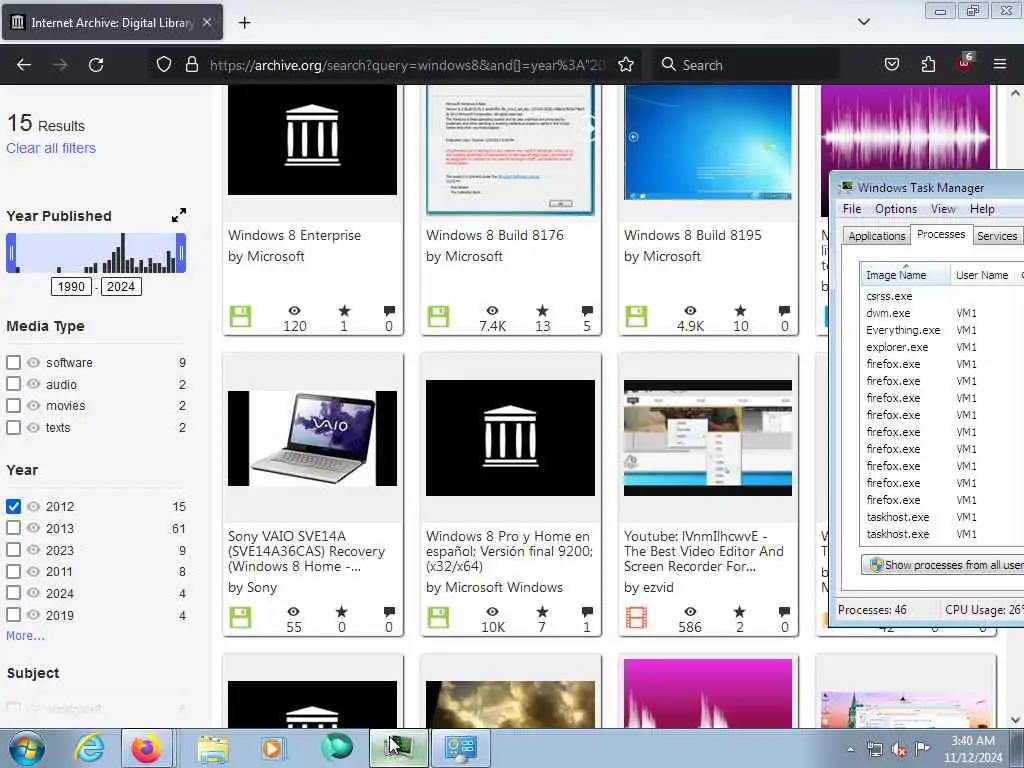Open Task Manager View menu

(943, 209)
